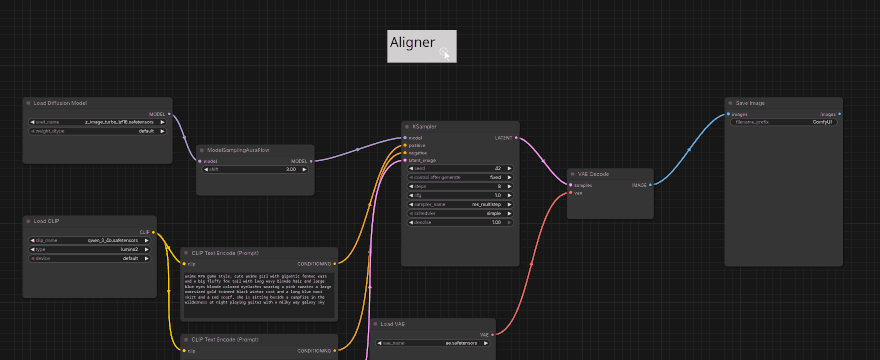The image size is (880, 360).
Task: Click the vae input port on VAE Decode
Action: [570, 193]
